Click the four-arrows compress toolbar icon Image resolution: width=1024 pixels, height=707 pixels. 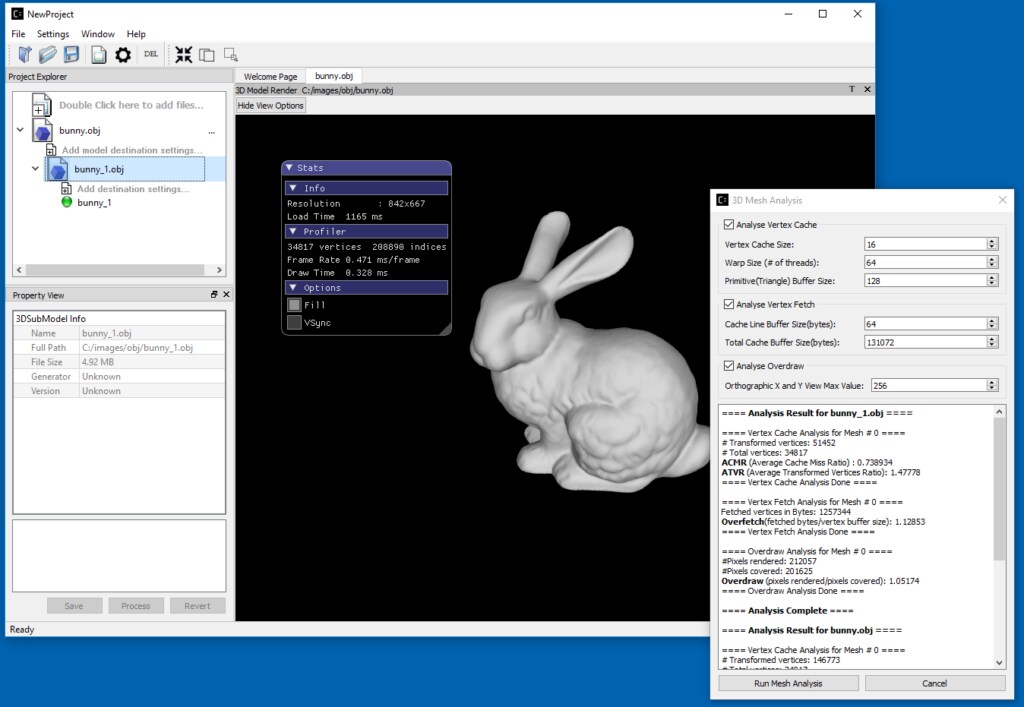pos(183,55)
